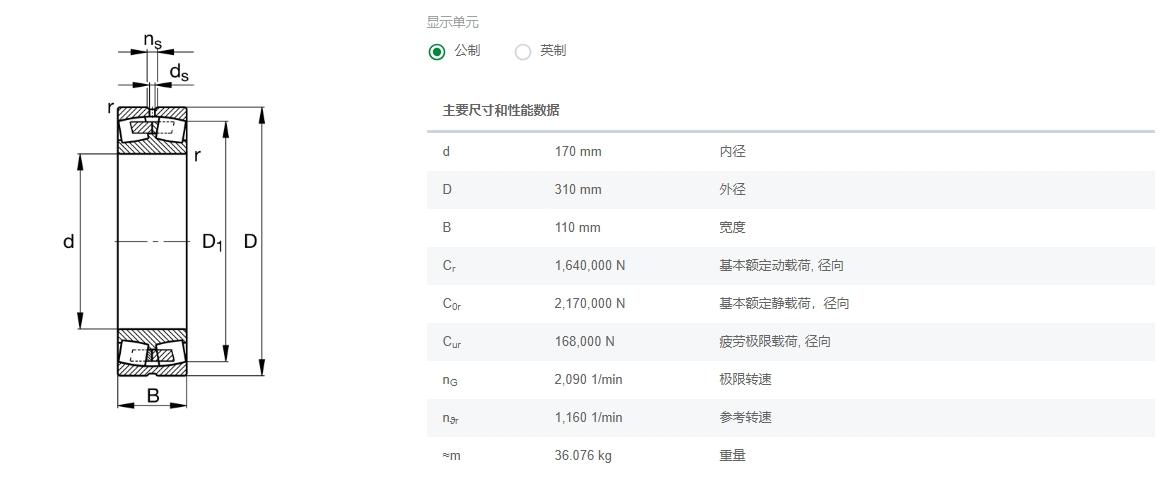
Task: Click the 英制 label text
Action: 553,51
